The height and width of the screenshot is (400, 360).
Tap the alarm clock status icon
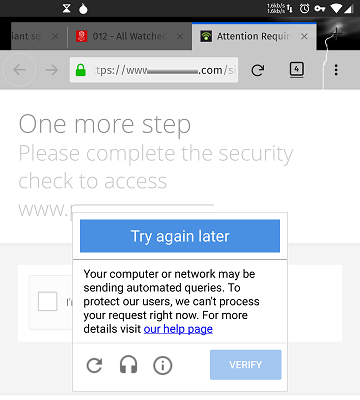point(304,8)
